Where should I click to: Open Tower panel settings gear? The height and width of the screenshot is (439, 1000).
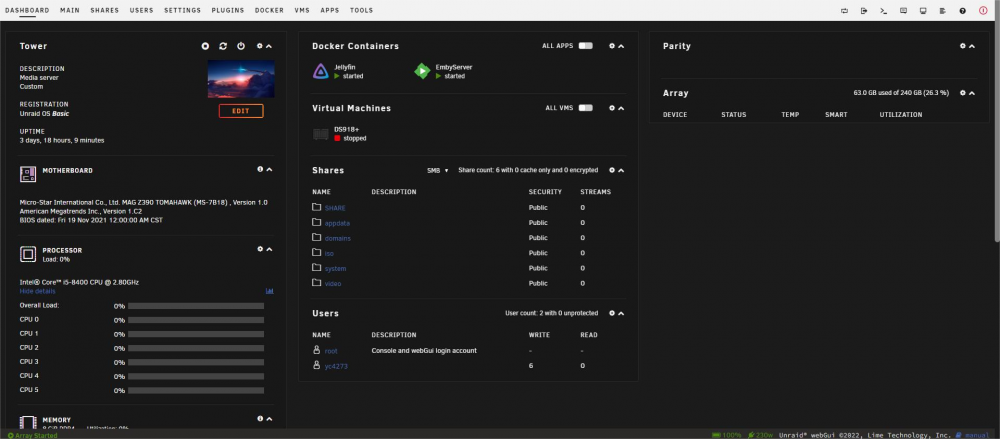[260, 46]
